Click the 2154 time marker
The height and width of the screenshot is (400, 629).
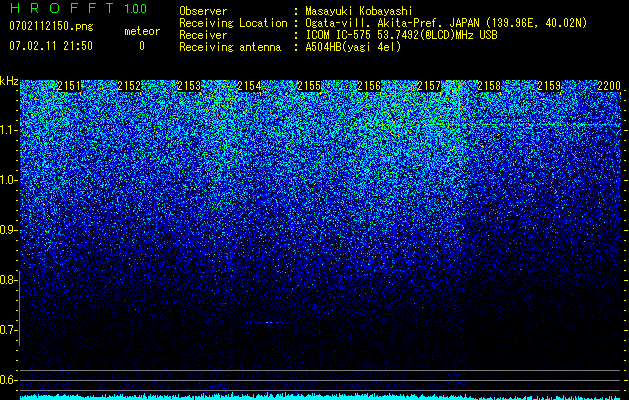[x=249, y=86]
